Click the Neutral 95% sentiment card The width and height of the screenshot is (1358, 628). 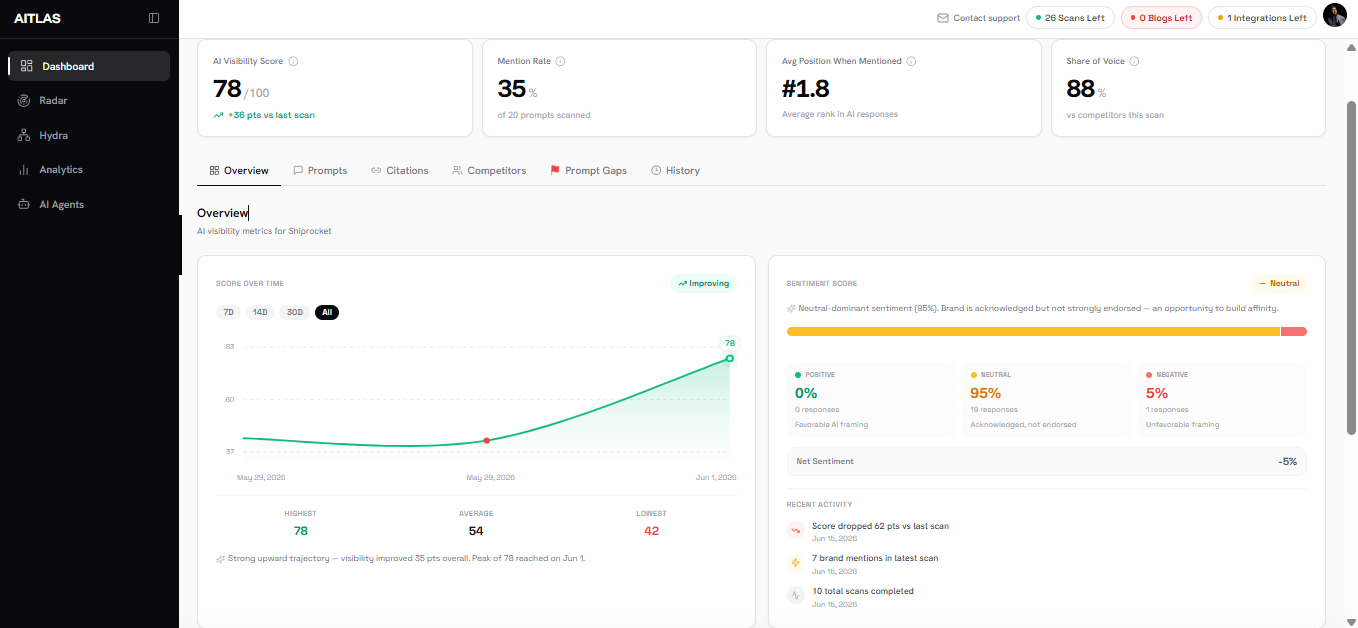(x=1046, y=399)
